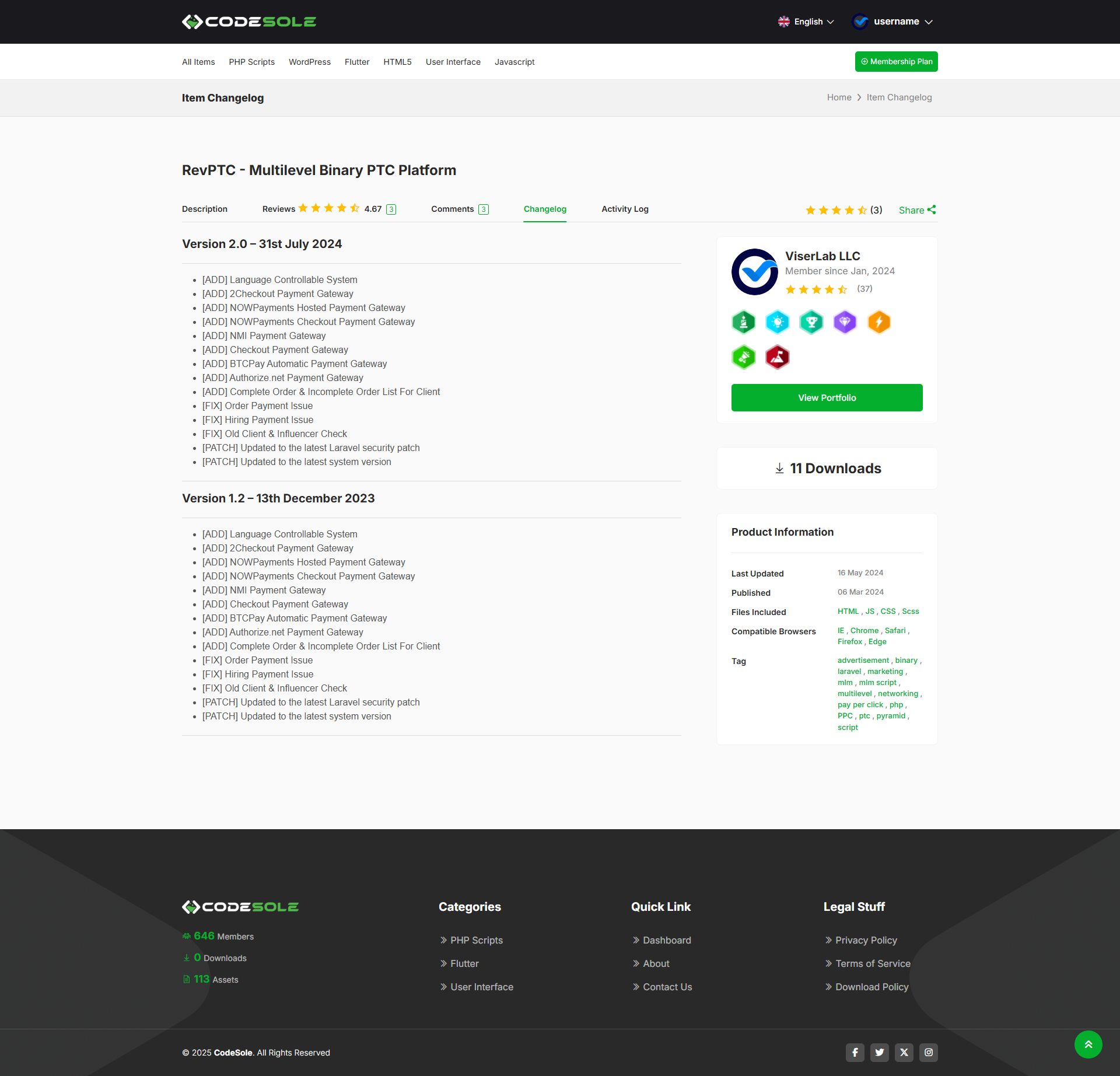Click the Membership Plan button
Viewport: 1120px width, 1076px height.
tap(896, 62)
